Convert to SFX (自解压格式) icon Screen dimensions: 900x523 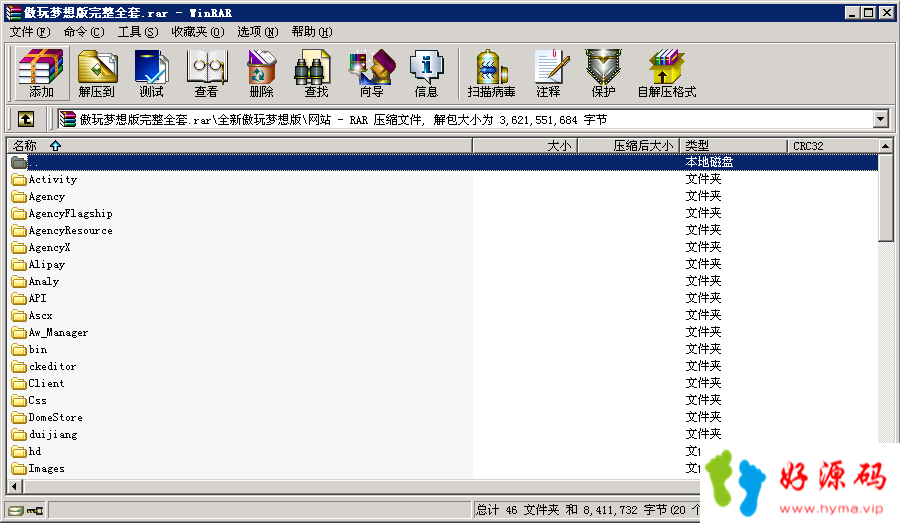[666, 73]
